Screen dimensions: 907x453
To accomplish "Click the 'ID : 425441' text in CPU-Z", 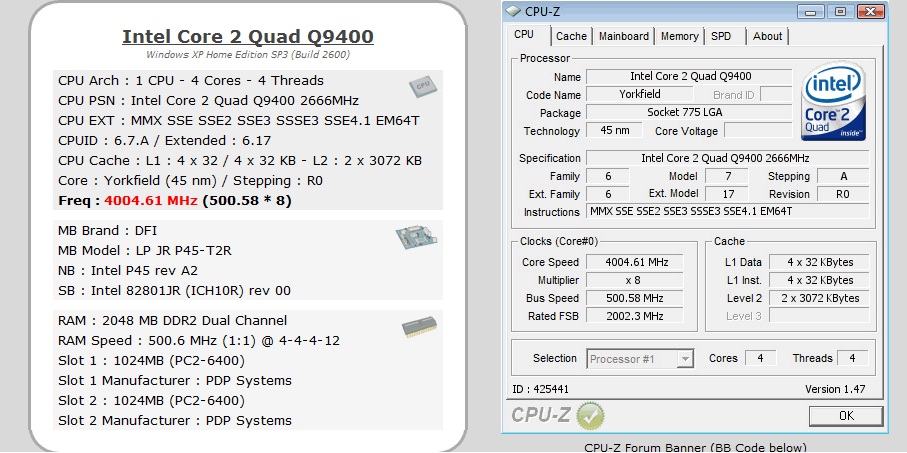I will pos(540,389).
